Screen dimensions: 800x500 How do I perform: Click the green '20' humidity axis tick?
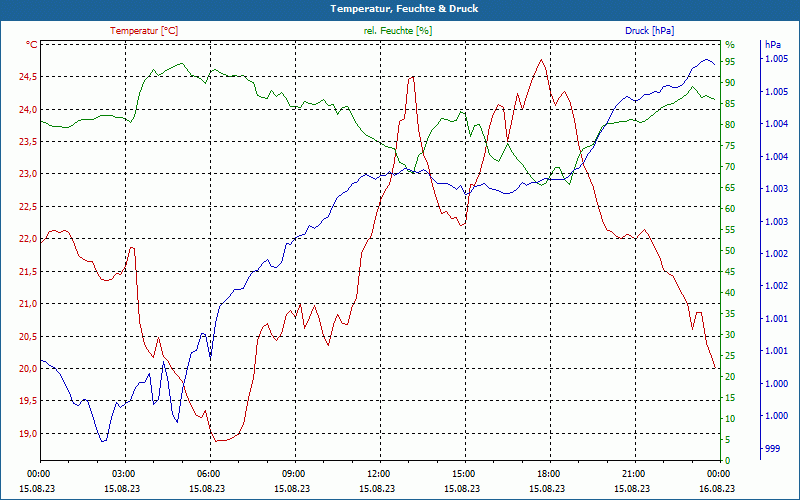[730, 377]
